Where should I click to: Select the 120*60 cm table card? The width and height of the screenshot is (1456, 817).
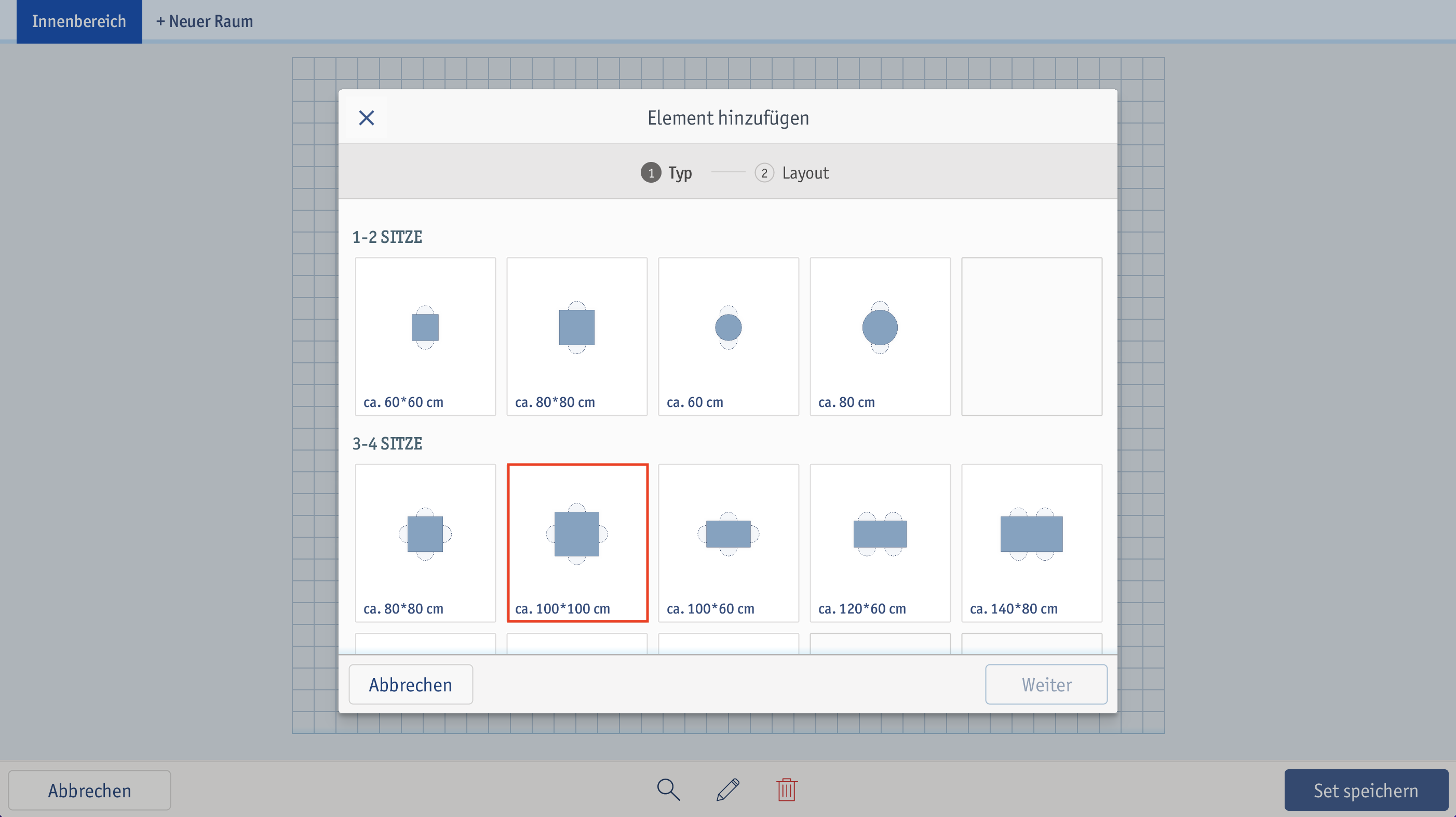coord(880,543)
